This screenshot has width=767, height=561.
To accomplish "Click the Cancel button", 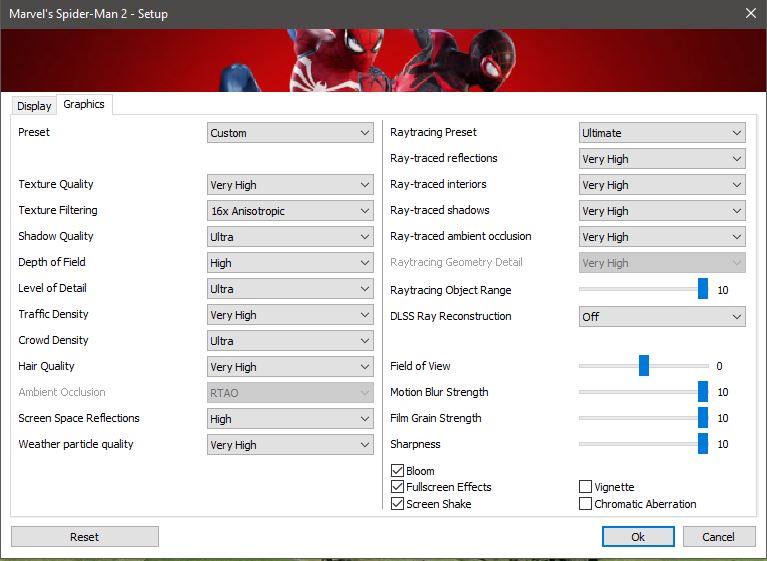I will (719, 537).
